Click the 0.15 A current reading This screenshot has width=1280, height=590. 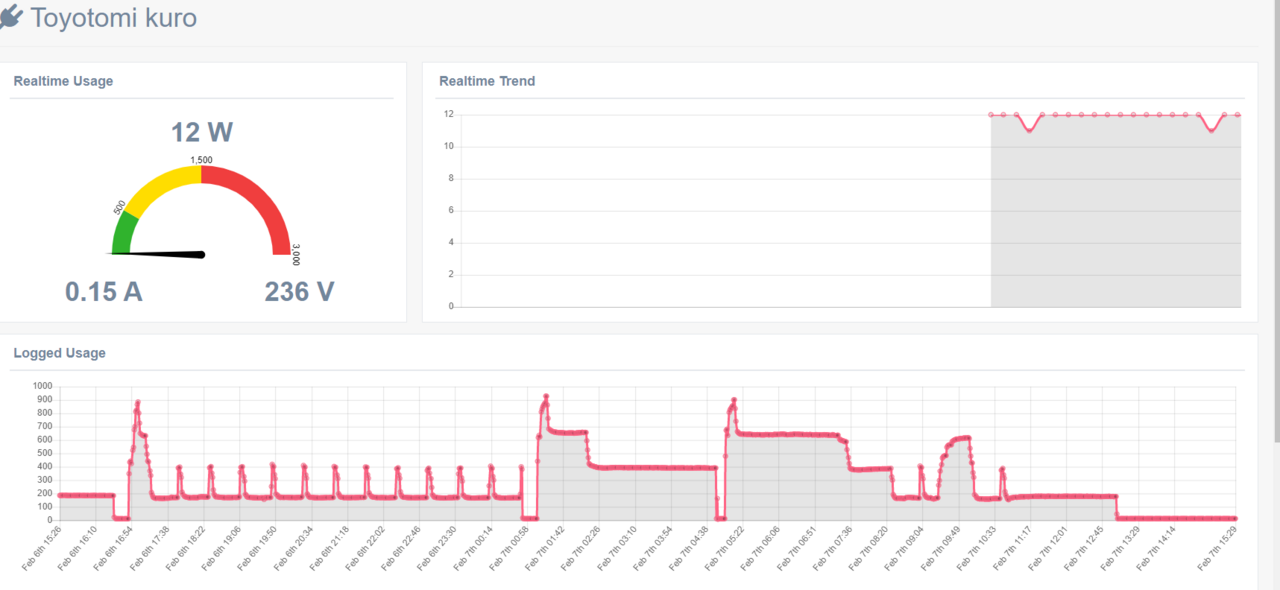[x=104, y=291]
